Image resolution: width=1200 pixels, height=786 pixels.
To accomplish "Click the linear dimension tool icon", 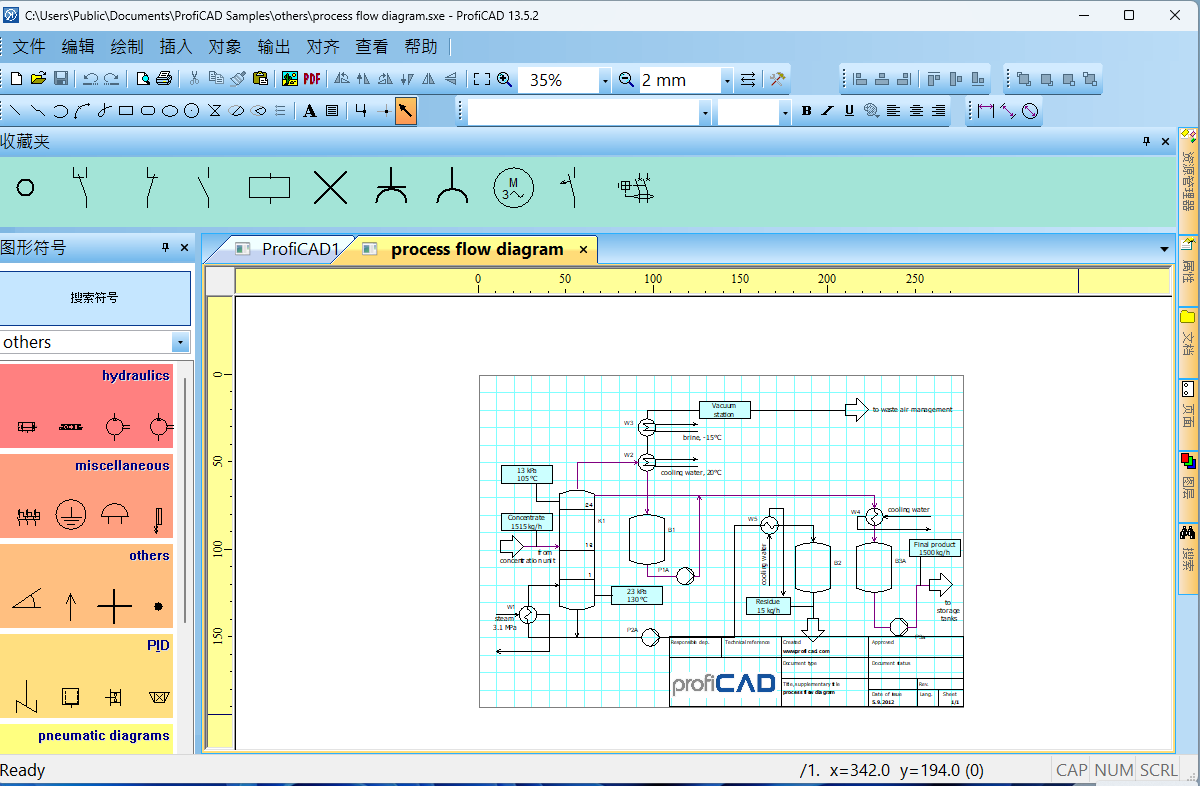I will tap(986, 111).
